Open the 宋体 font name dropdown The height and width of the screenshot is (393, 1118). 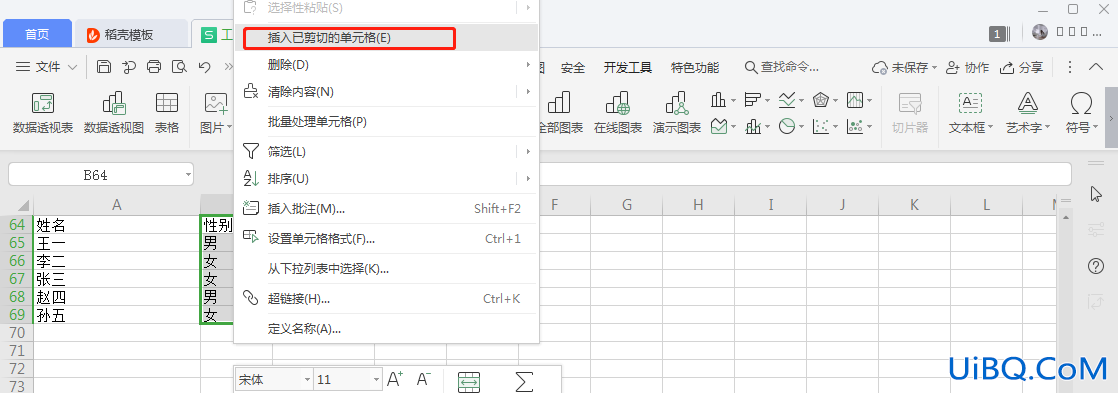pyautogui.click(x=307, y=380)
